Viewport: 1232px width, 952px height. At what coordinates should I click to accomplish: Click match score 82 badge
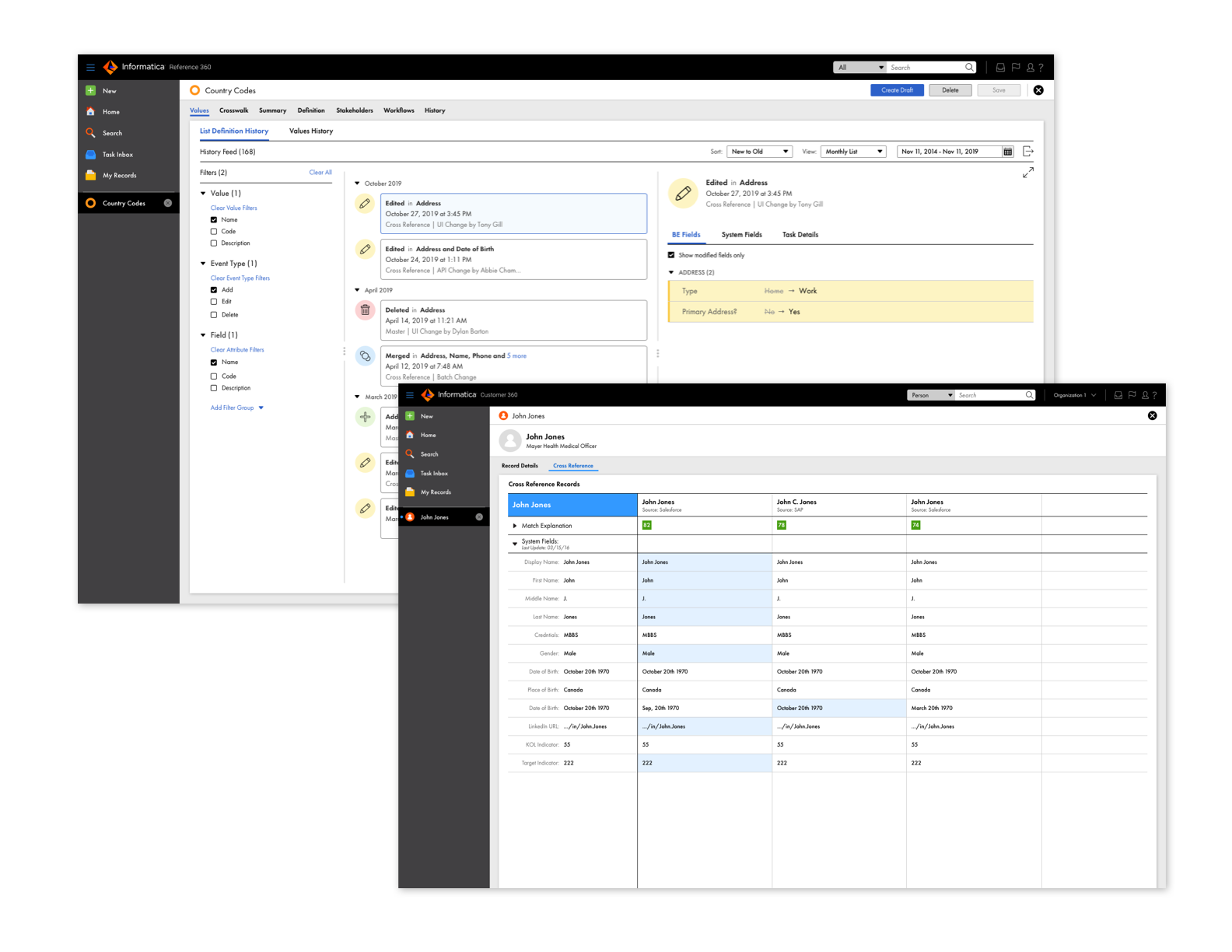pyautogui.click(x=646, y=525)
